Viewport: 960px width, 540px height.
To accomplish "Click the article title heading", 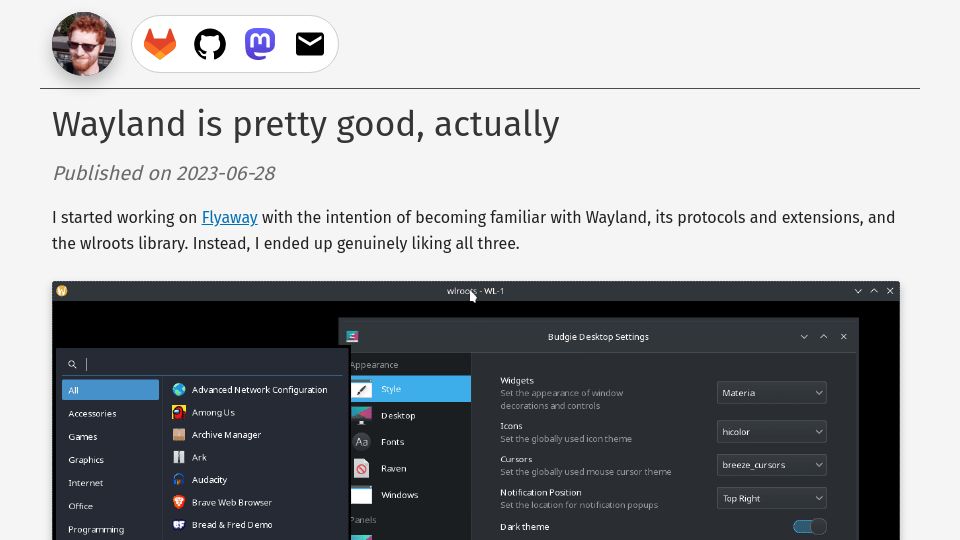I will 306,124.
